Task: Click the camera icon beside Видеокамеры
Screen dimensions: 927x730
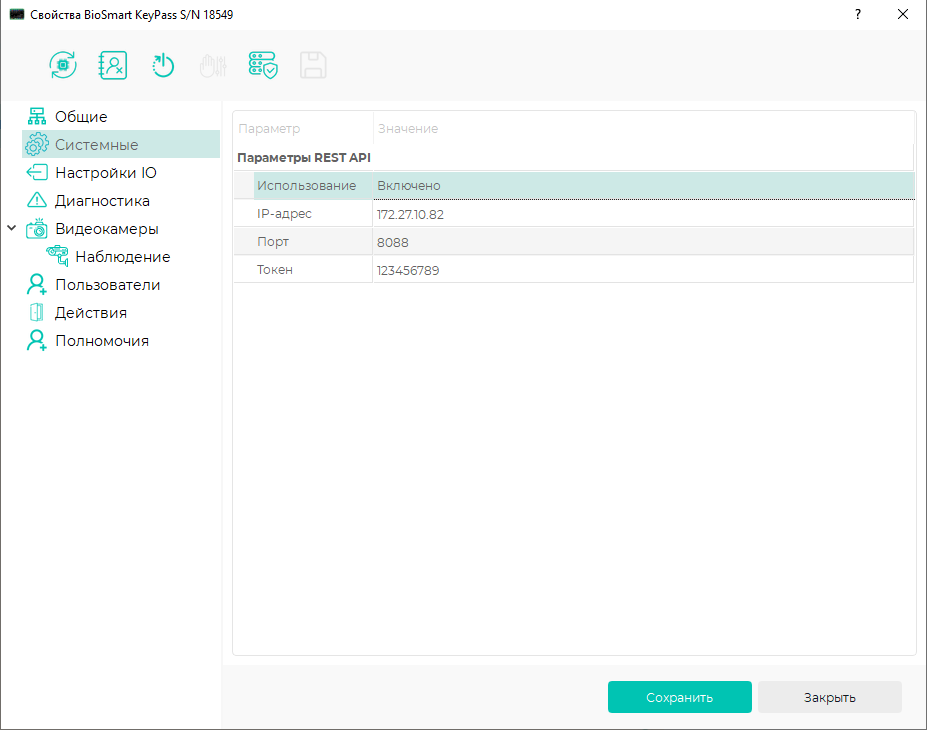Action: tap(37, 229)
